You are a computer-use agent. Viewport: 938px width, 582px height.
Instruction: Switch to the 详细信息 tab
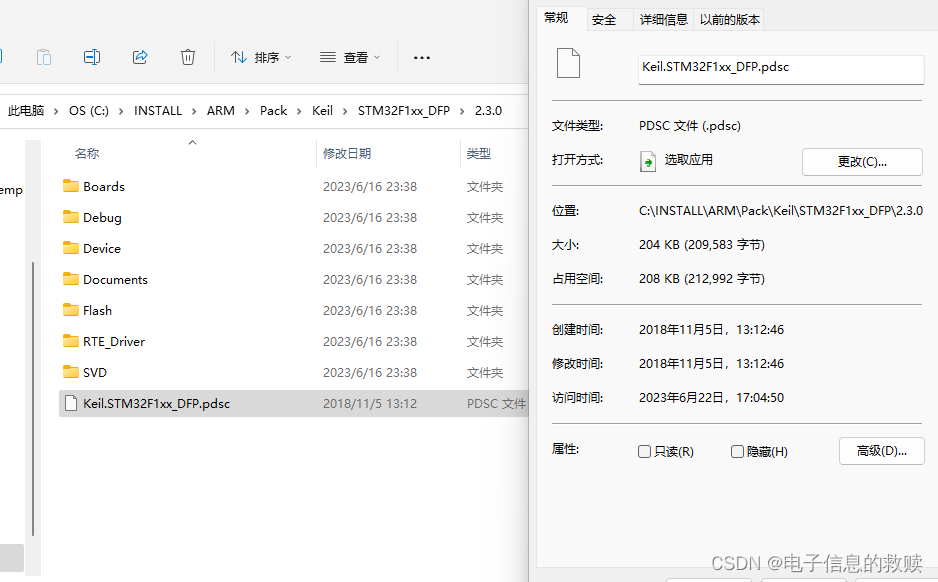coord(663,19)
